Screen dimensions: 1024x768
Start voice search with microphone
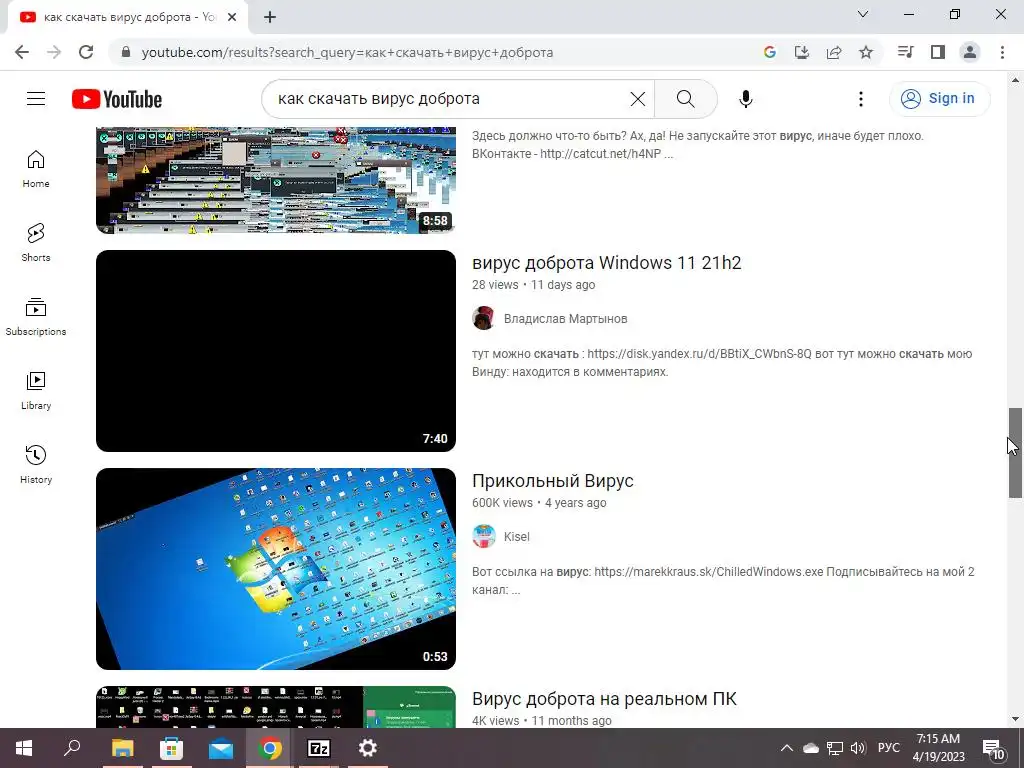pos(746,99)
